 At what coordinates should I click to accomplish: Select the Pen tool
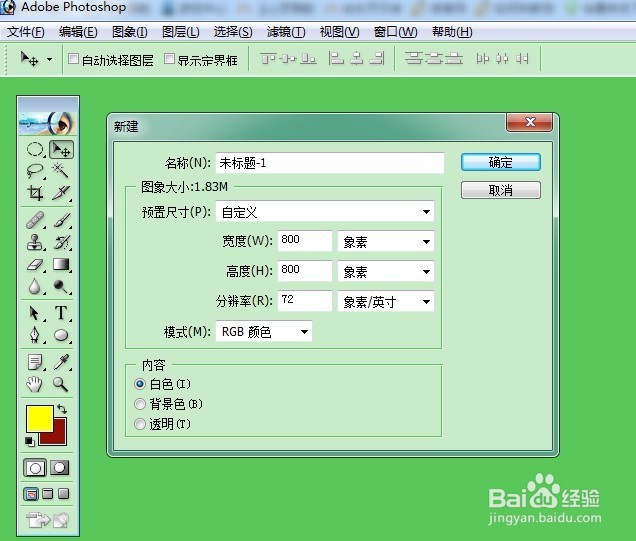(35, 335)
